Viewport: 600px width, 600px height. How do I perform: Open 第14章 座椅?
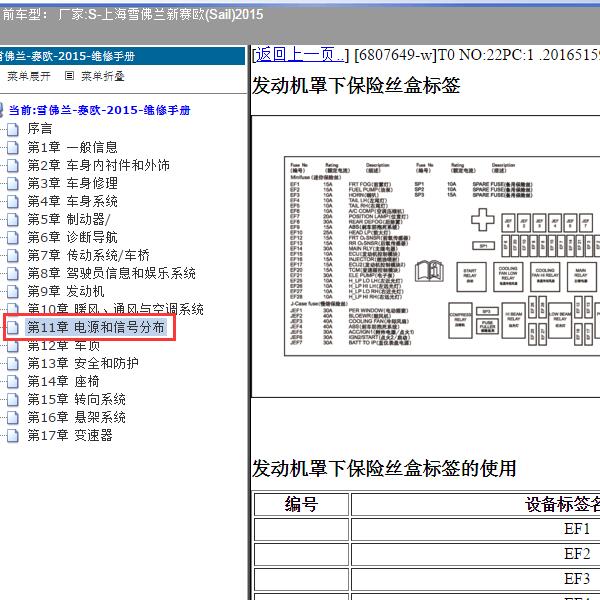pos(64,381)
